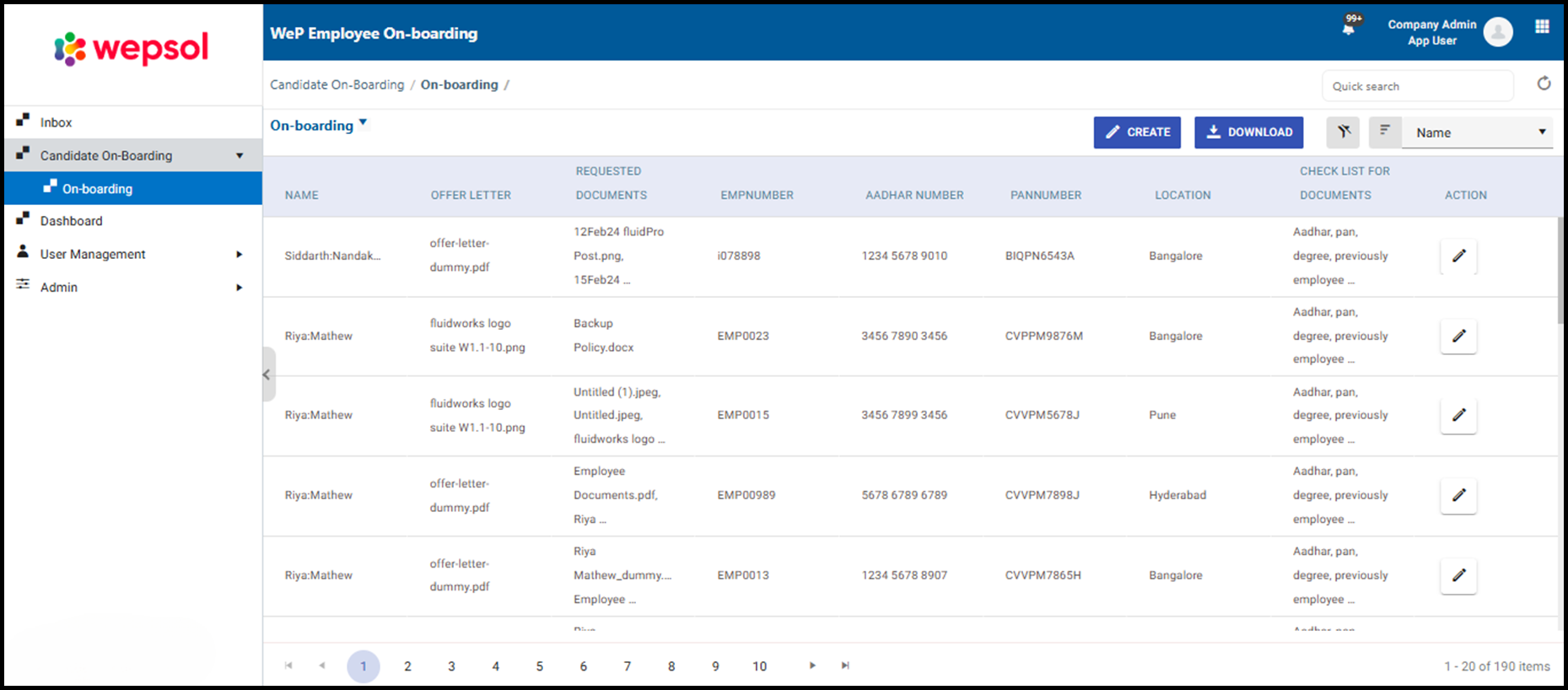Click employee number i078898

coord(739,256)
